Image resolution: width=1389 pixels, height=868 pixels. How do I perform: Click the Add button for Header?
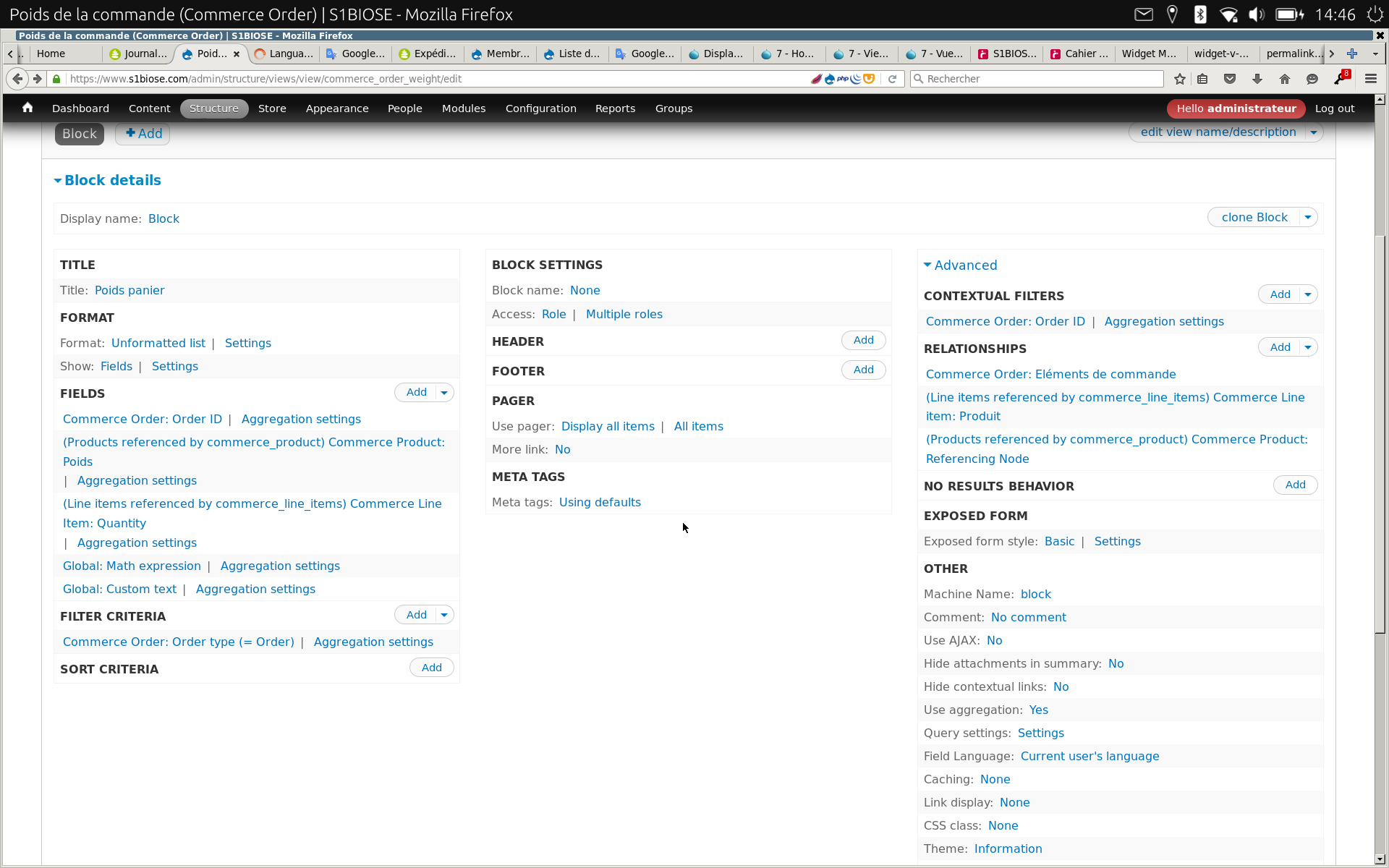(x=864, y=340)
